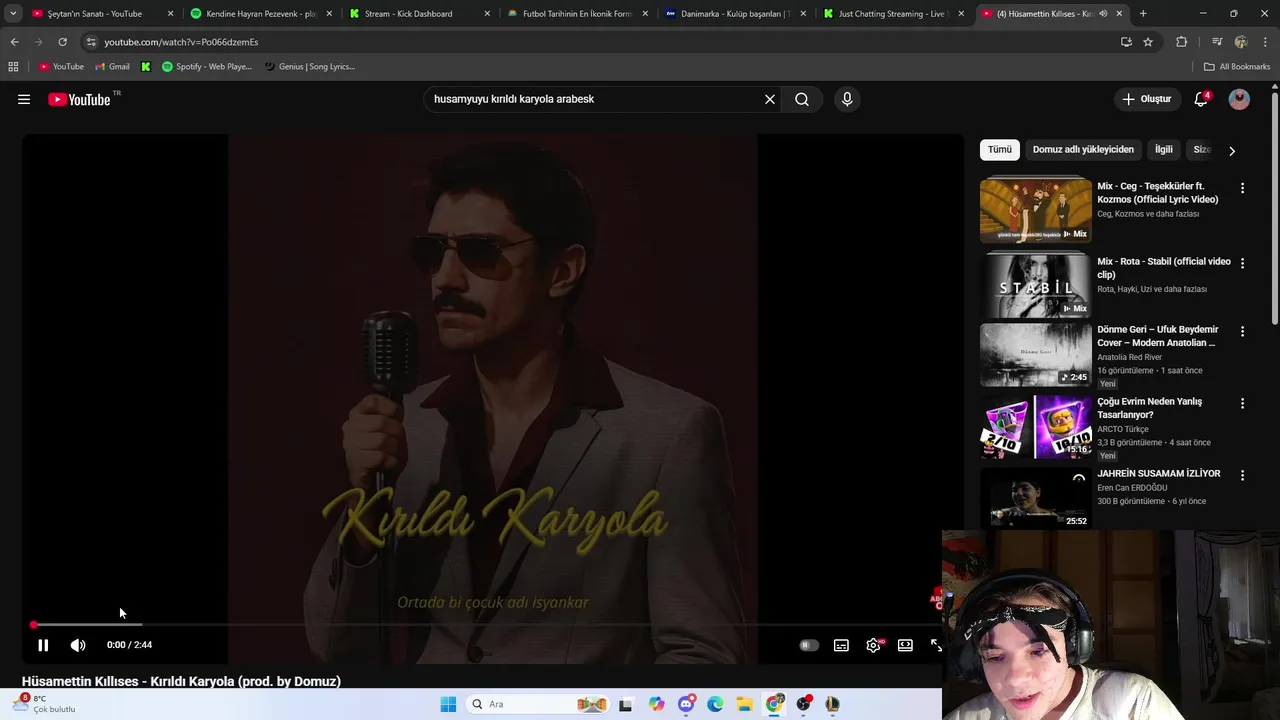Open 'Çoğu Evrim Neden Yanlış Tasarlanıyor?' title

pyautogui.click(x=1150, y=408)
